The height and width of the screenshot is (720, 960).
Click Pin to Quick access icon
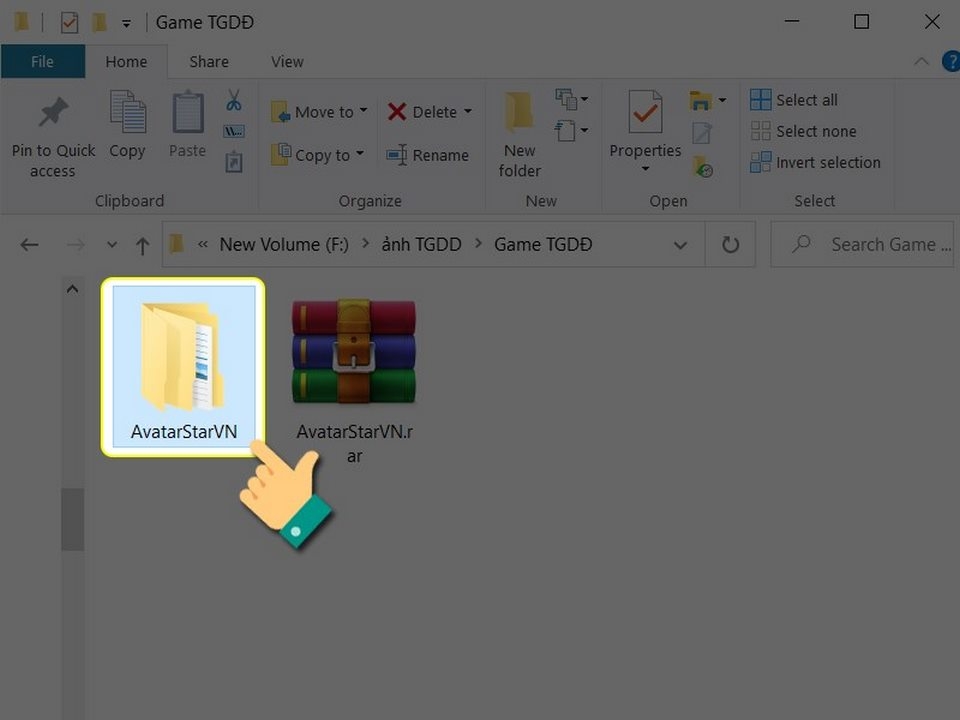coord(53,112)
